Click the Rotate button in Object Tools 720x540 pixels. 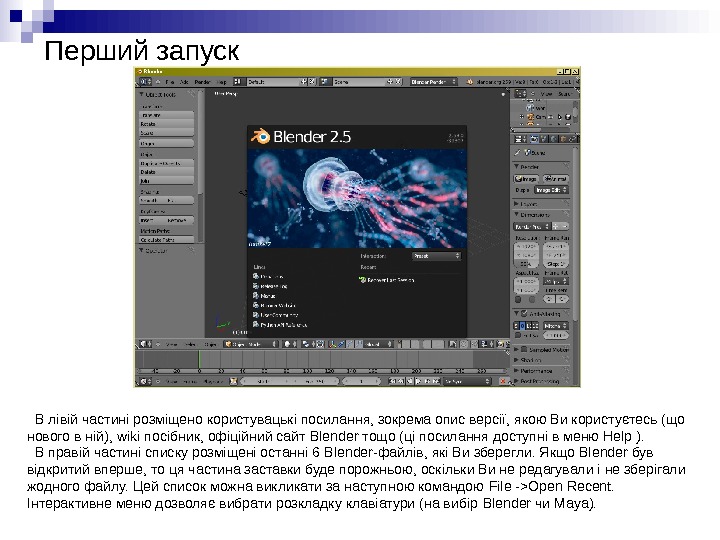pyautogui.click(x=166, y=124)
